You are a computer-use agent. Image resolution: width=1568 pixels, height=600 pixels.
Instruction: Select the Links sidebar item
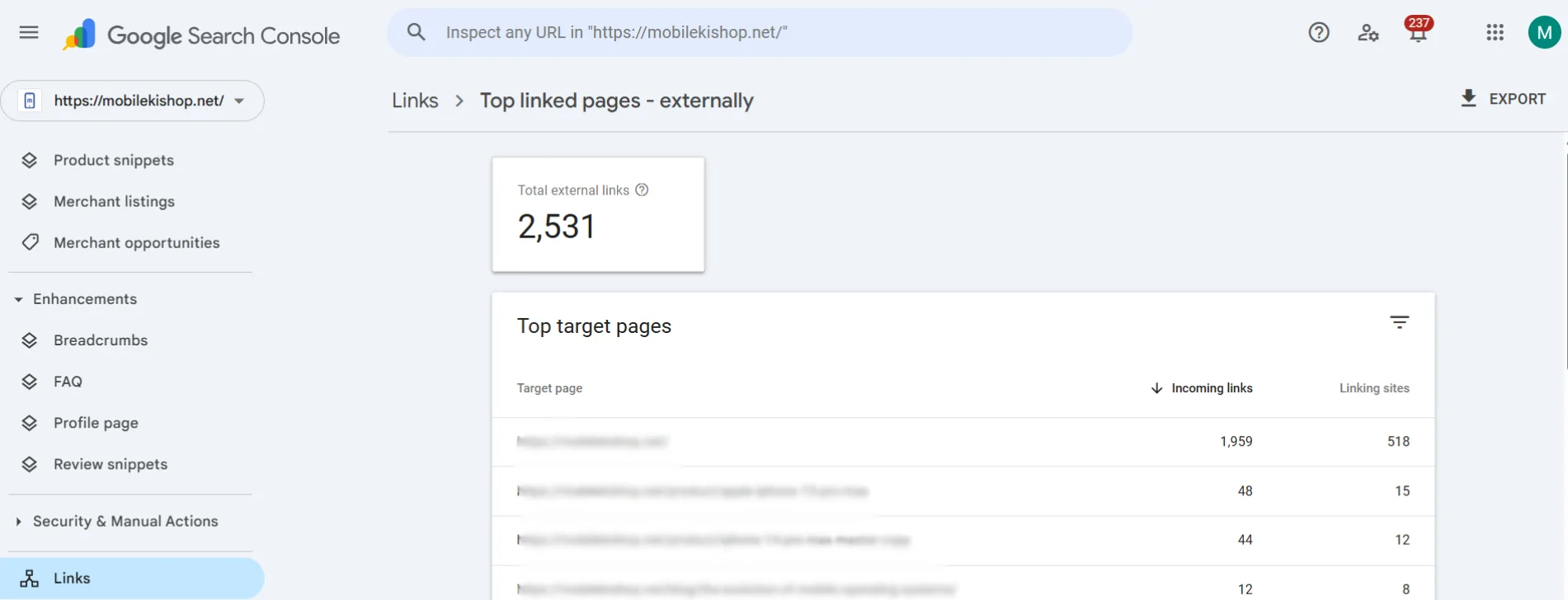(x=72, y=578)
